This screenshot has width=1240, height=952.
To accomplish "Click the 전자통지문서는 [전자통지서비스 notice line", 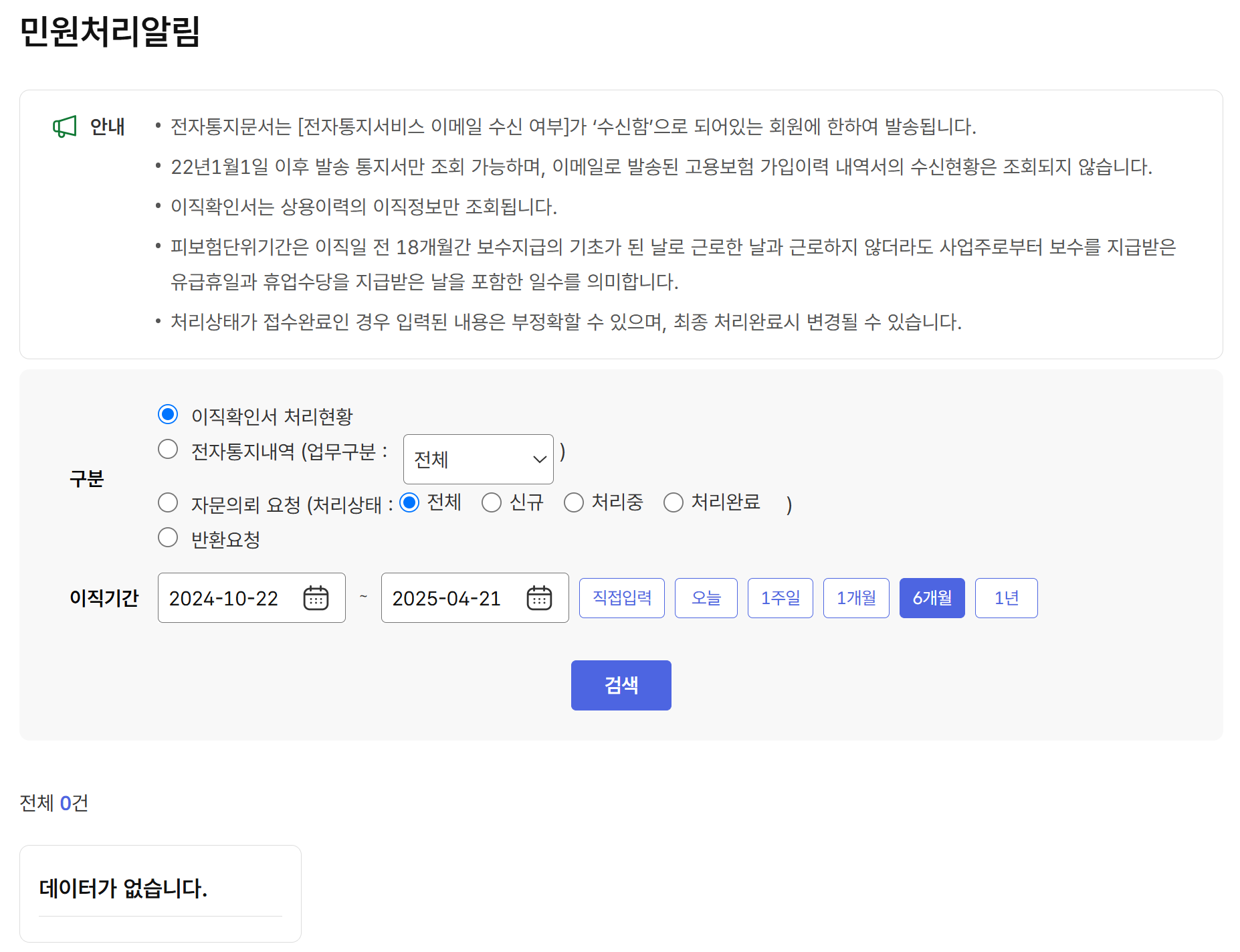I will (573, 126).
